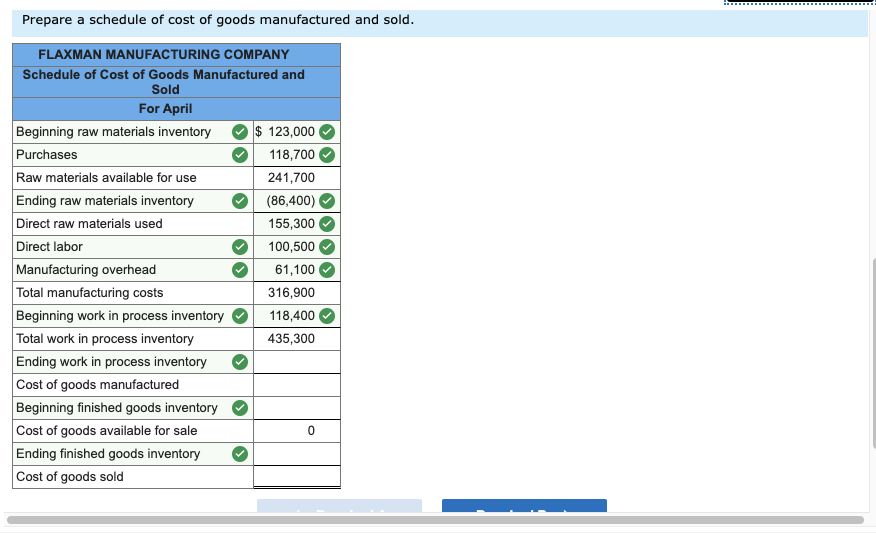This screenshot has width=876, height=535.
Task: Select the Manufacturing overhead label cell
Action: pos(133,270)
